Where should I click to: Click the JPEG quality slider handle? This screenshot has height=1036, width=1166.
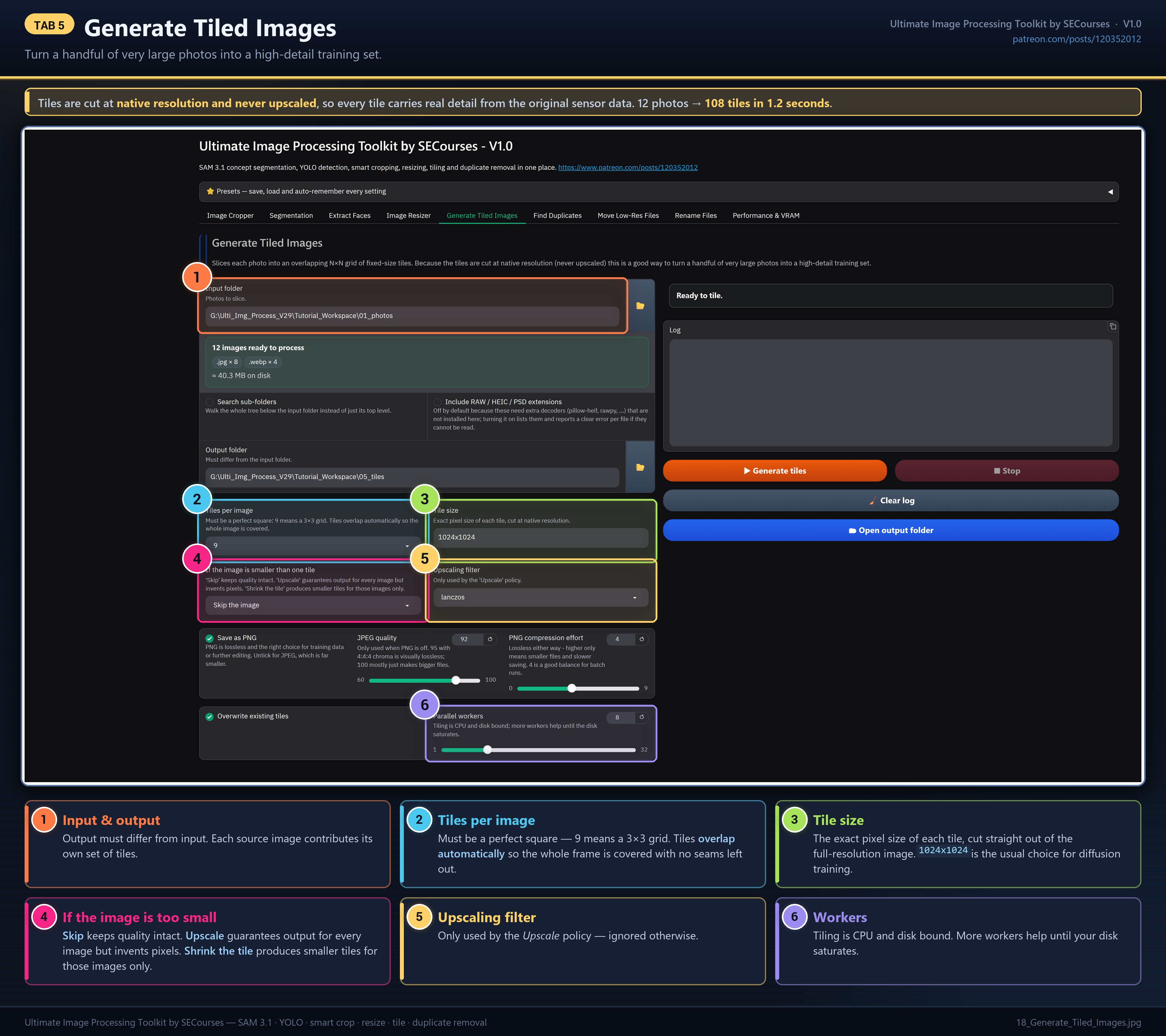pos(456,680)
